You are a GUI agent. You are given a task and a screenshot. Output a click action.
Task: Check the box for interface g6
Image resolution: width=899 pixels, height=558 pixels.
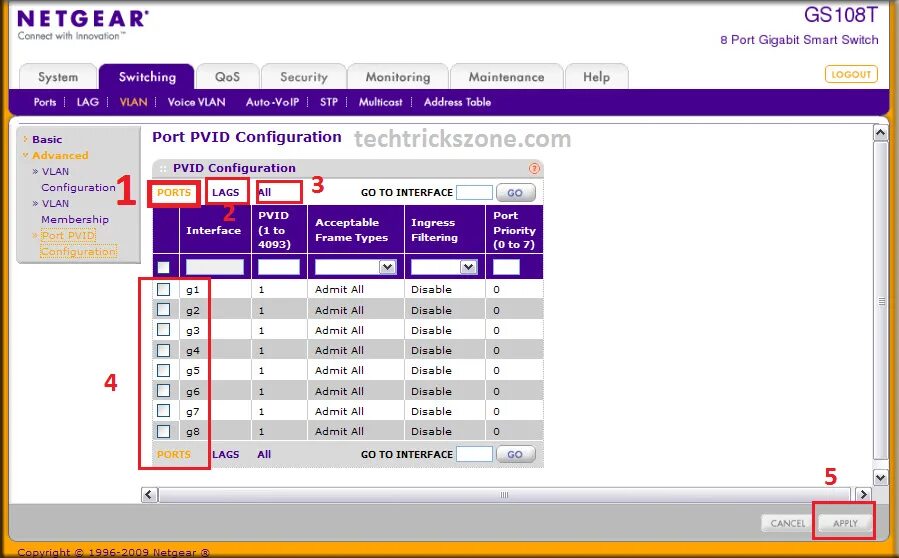coord(163,391)
